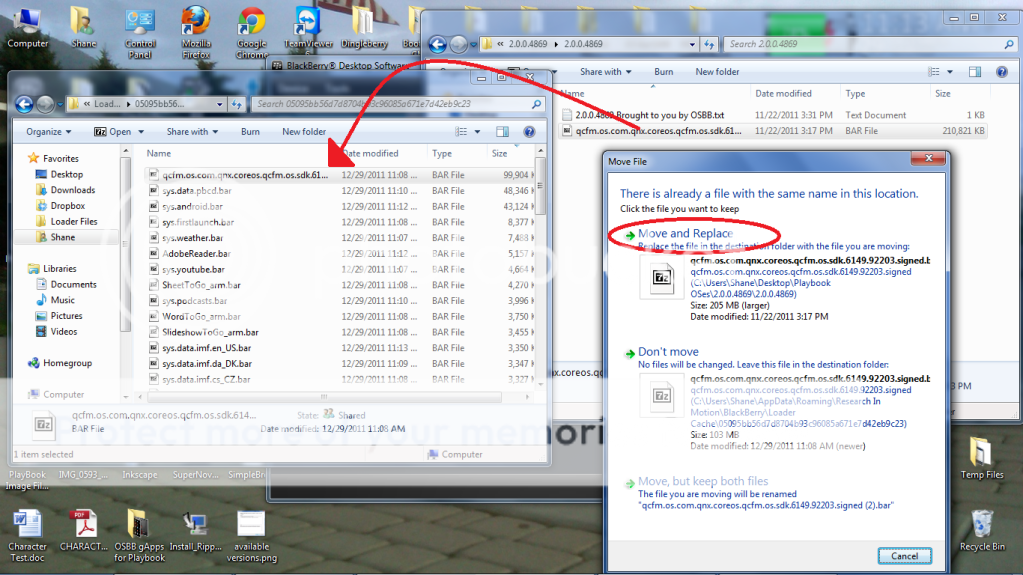Open the Dingleberry desktop folder
Viewport: 1023px width, 575px height.
coord(364,27)
